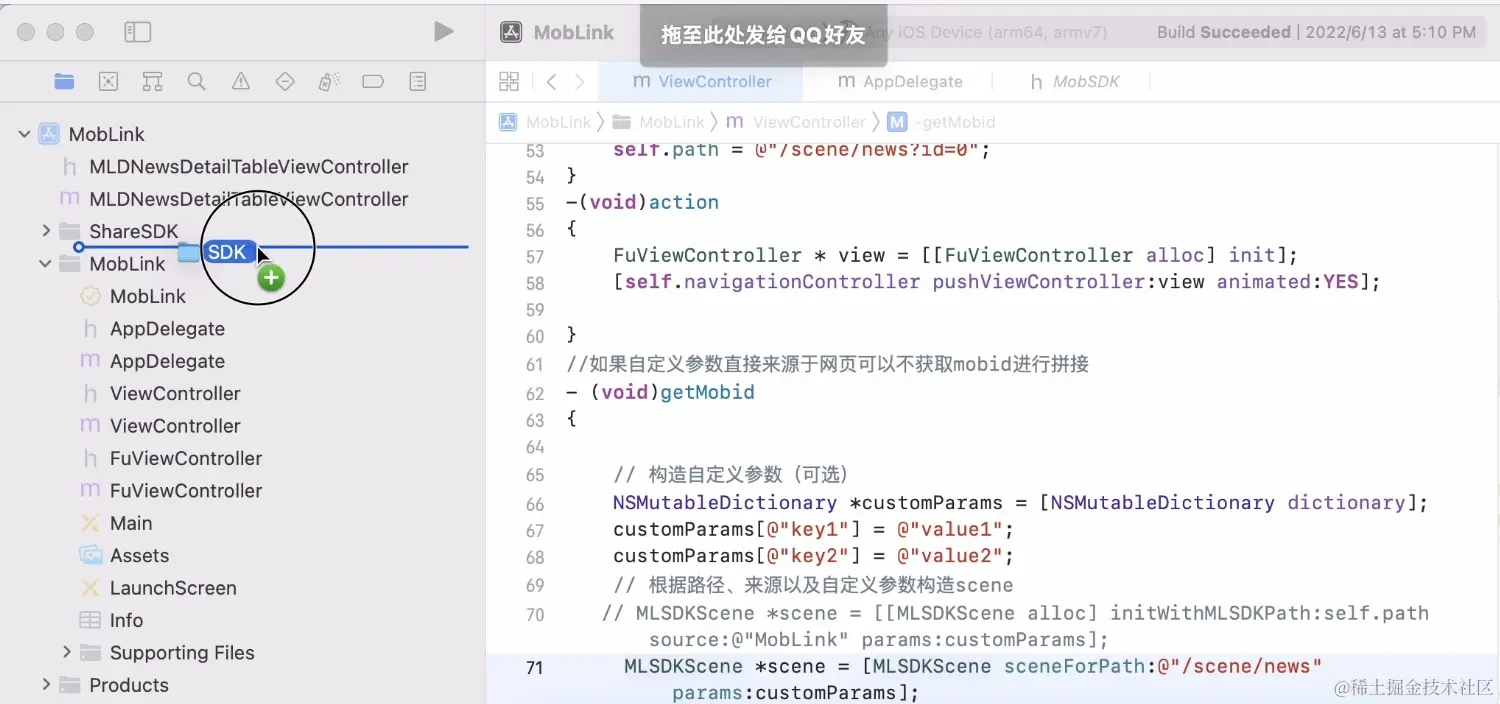Click the pushViewController text in code
Screen dimensions: 1500x704
point(1038,281)
